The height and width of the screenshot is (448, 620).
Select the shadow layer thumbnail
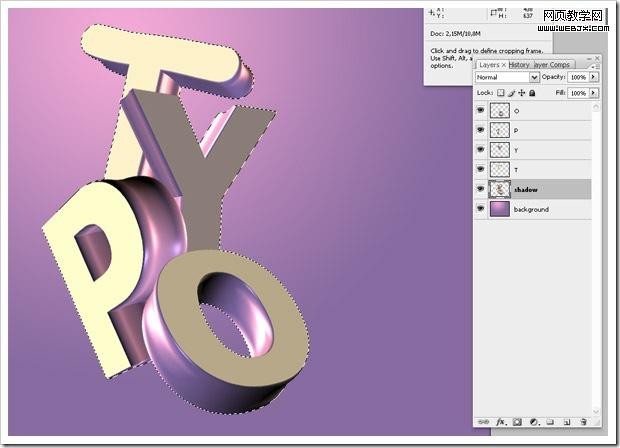(500, 189)
